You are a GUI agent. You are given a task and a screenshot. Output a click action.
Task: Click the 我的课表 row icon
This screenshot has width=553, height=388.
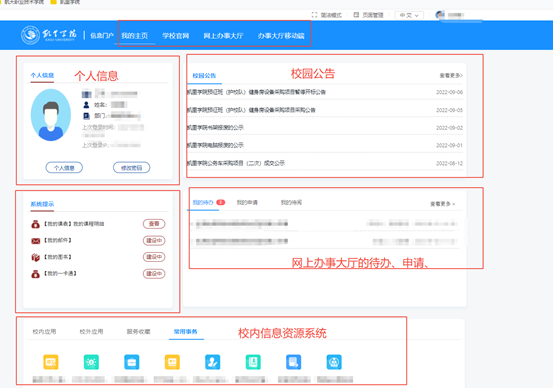[35, 224]
